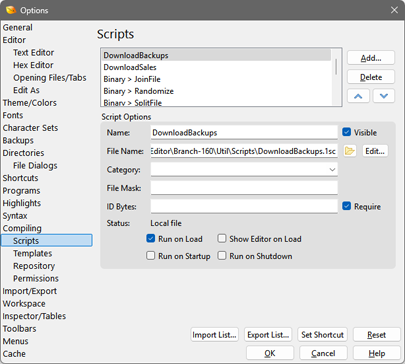The width and height of the screenshot is (405, 364).
Task: Open Permissions options page
Action: 36,279
